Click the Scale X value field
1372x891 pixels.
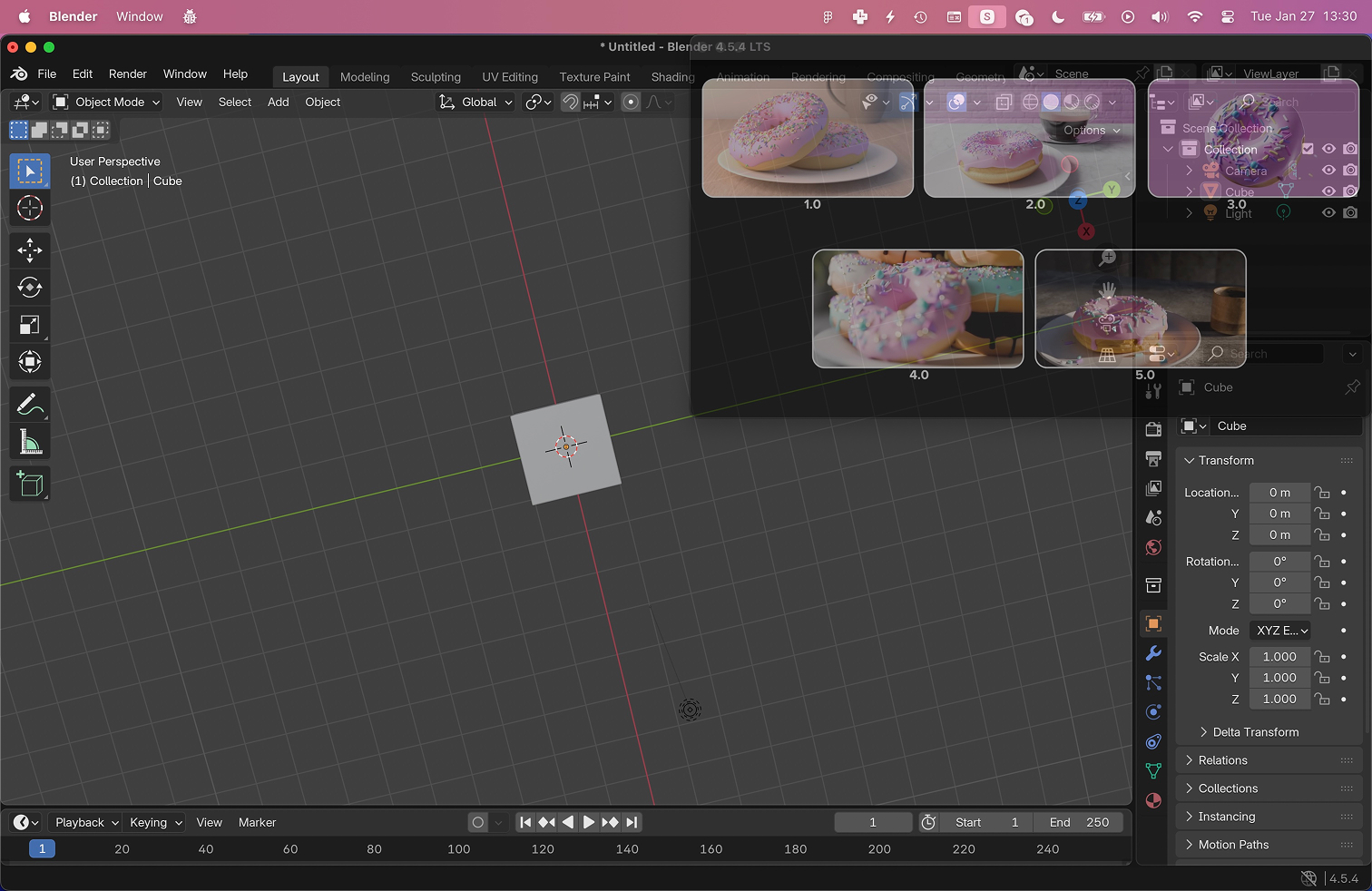pos(1279,657)
